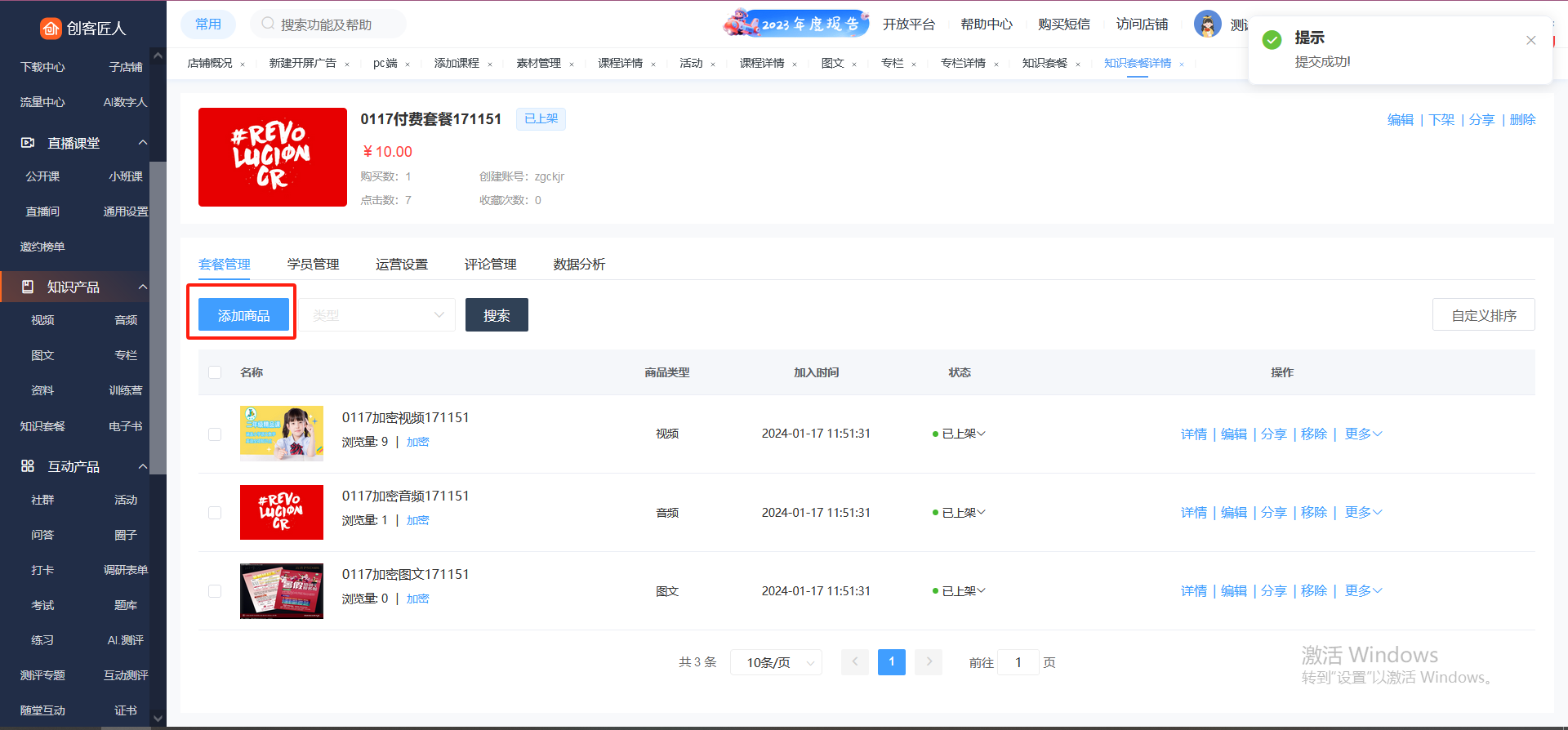Select the checkbox for 0117加密图文171151

tap(215, 591)
